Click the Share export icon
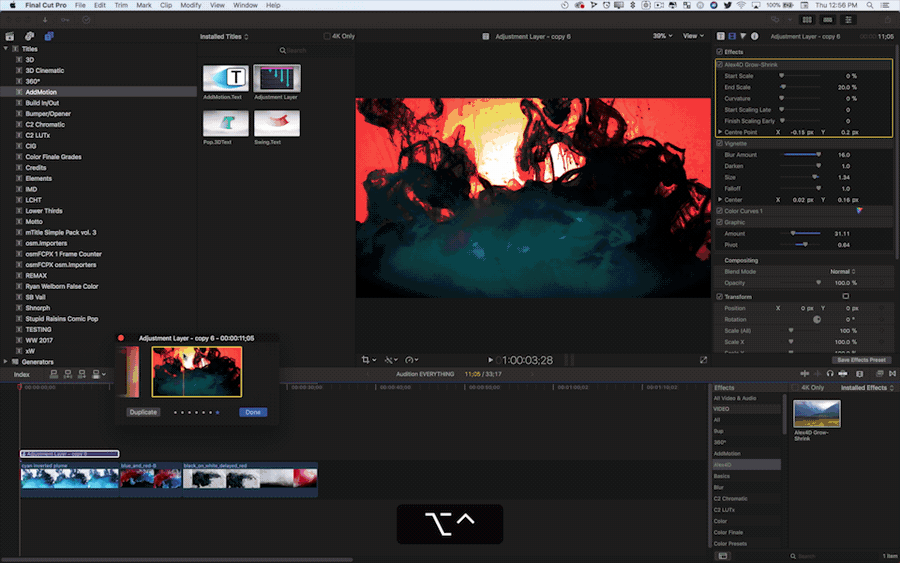The height and width of the screenshot is (563, 900). tap(887, 20)
